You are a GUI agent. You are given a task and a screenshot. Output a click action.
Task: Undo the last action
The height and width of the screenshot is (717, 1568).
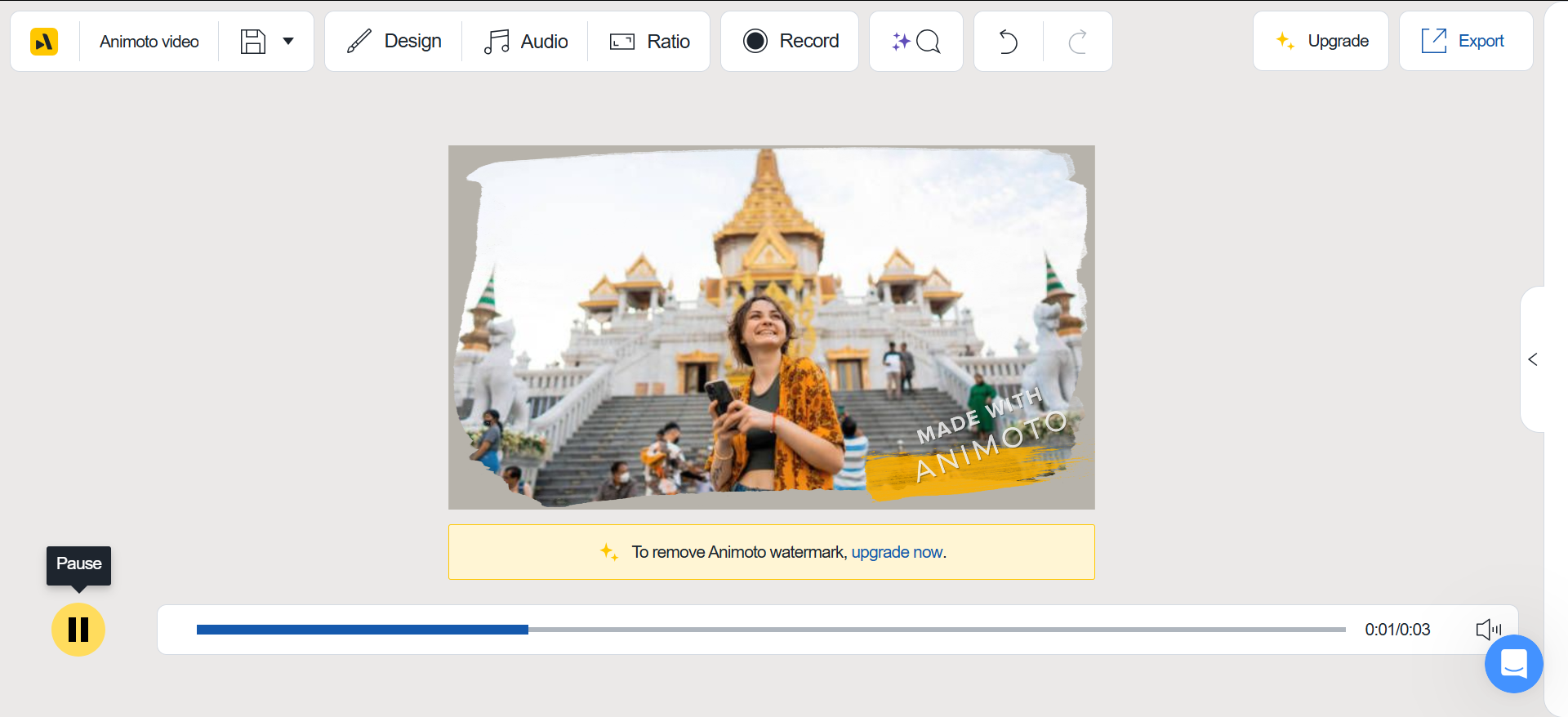point(1009,41)
